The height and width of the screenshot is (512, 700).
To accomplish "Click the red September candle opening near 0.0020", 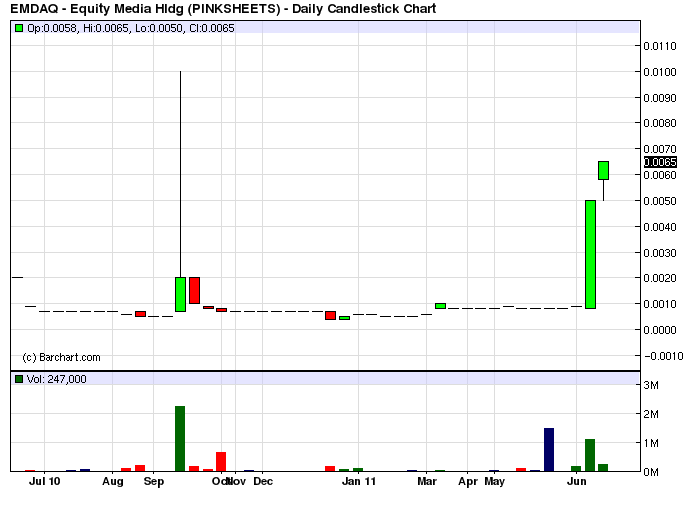I will pos(194,290).
